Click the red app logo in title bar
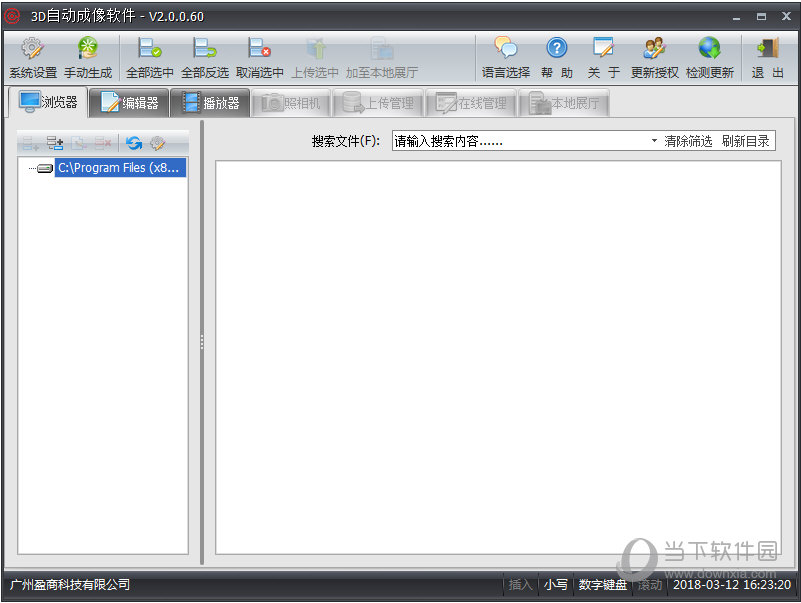This screenshot has width=801, height=603. click(x=12, y=16)
